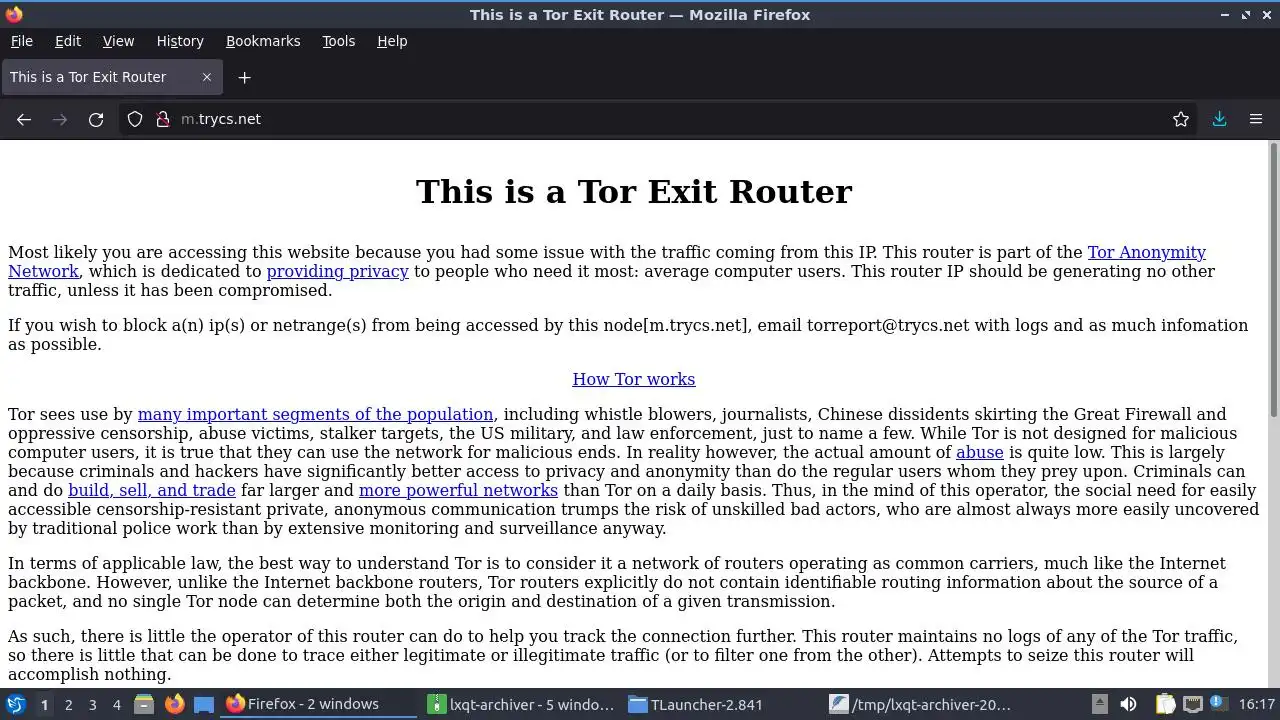Screen dimensions: 1280x720
Task: Open the File menu
Action: (21, 41)
